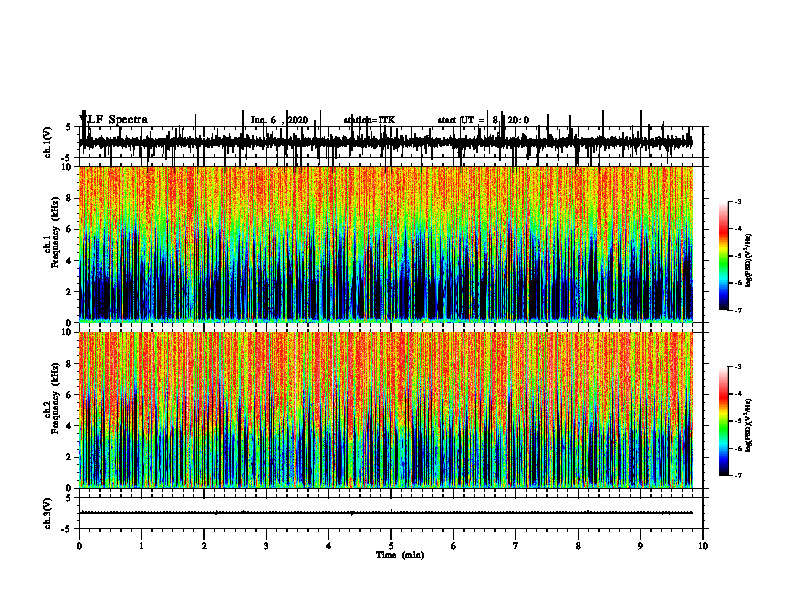
Task: Click the "-3" value on ch.2 colorbar
Action: [738, 367]
